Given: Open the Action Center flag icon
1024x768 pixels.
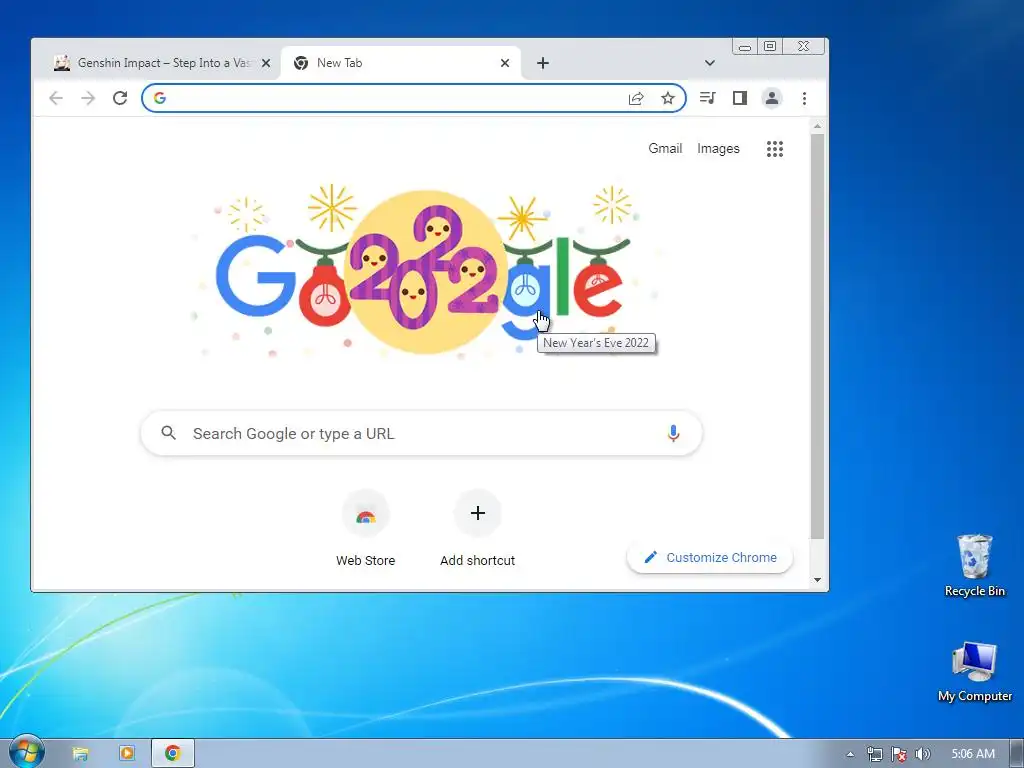Looking at the screenshot, I should tap(899, 754).
